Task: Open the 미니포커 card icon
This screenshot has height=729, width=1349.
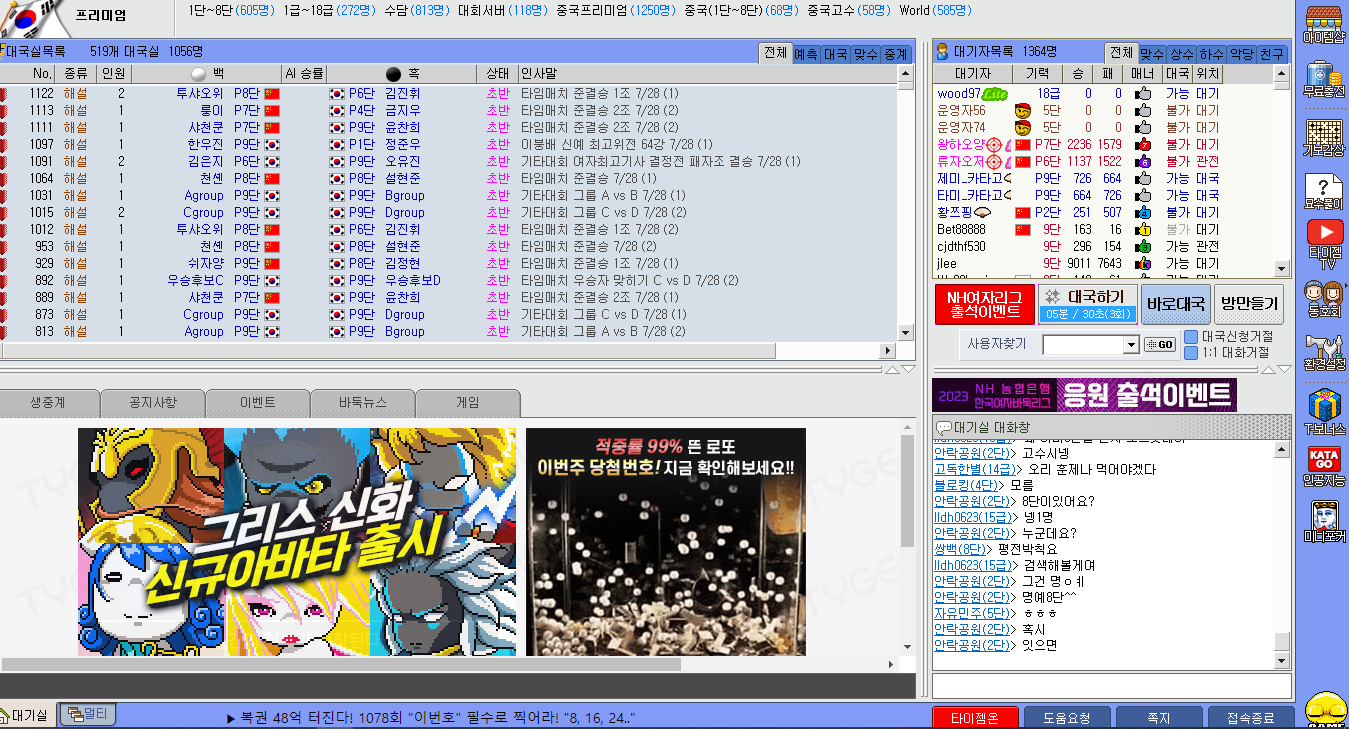Action: click(1324, 523)
